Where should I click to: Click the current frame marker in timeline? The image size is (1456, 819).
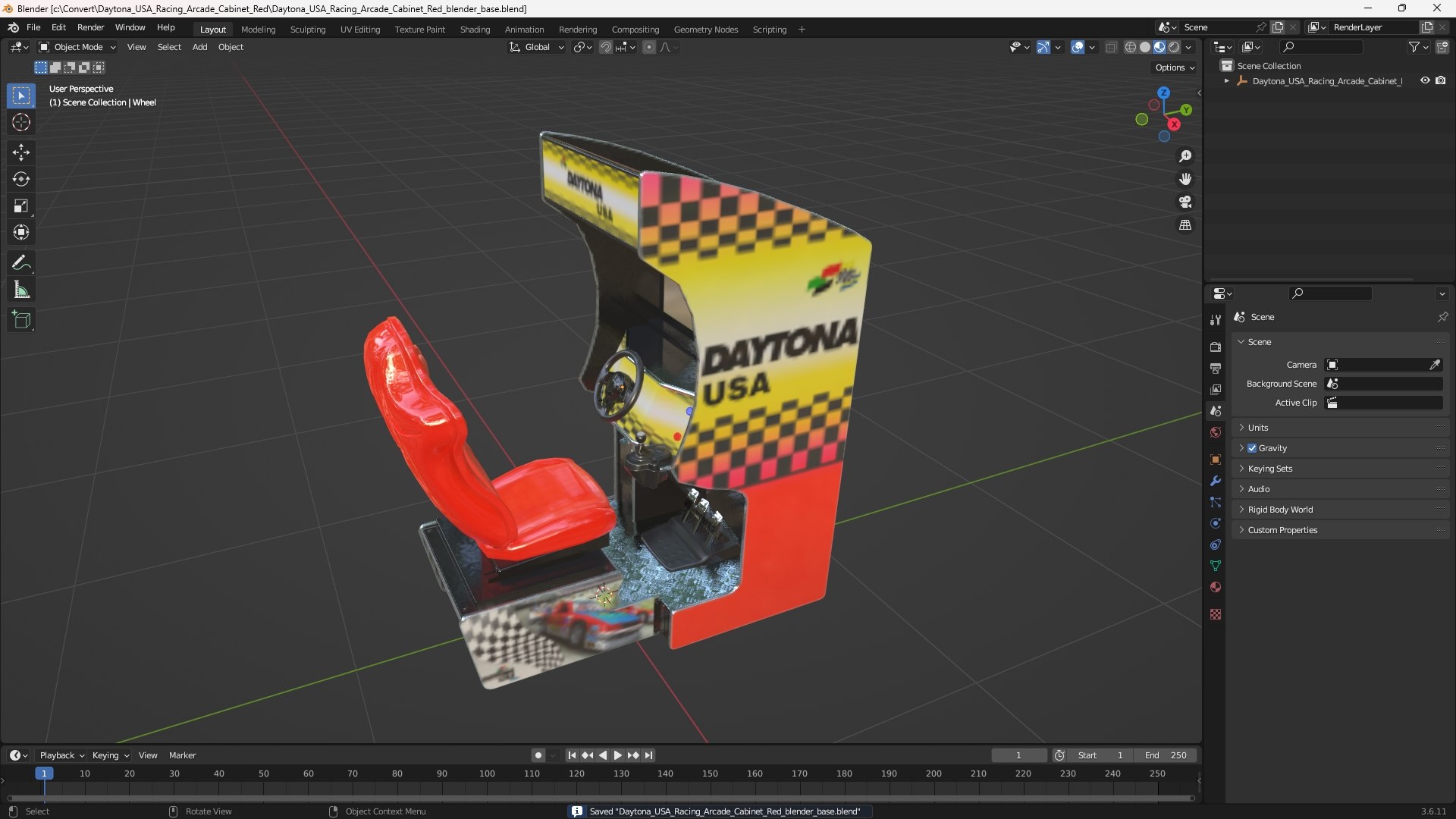tap(44, 773)
